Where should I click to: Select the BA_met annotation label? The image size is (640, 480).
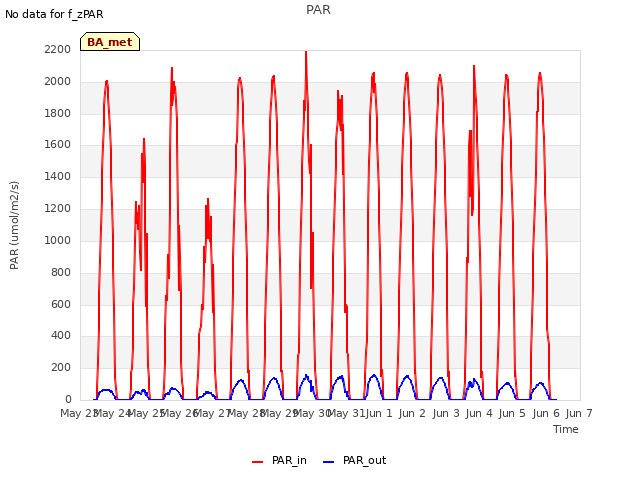pos(110,42)
